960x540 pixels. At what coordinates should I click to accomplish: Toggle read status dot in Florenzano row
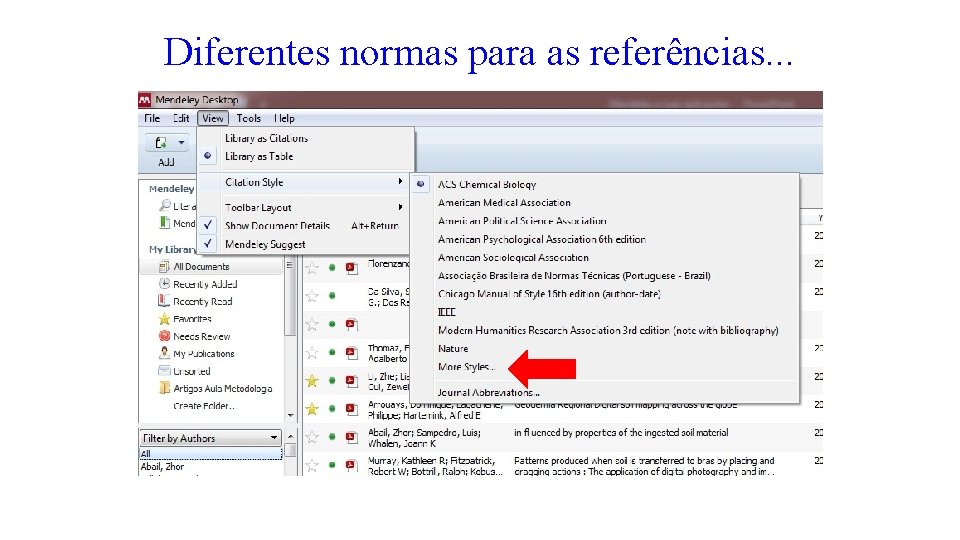coord(332,268)
